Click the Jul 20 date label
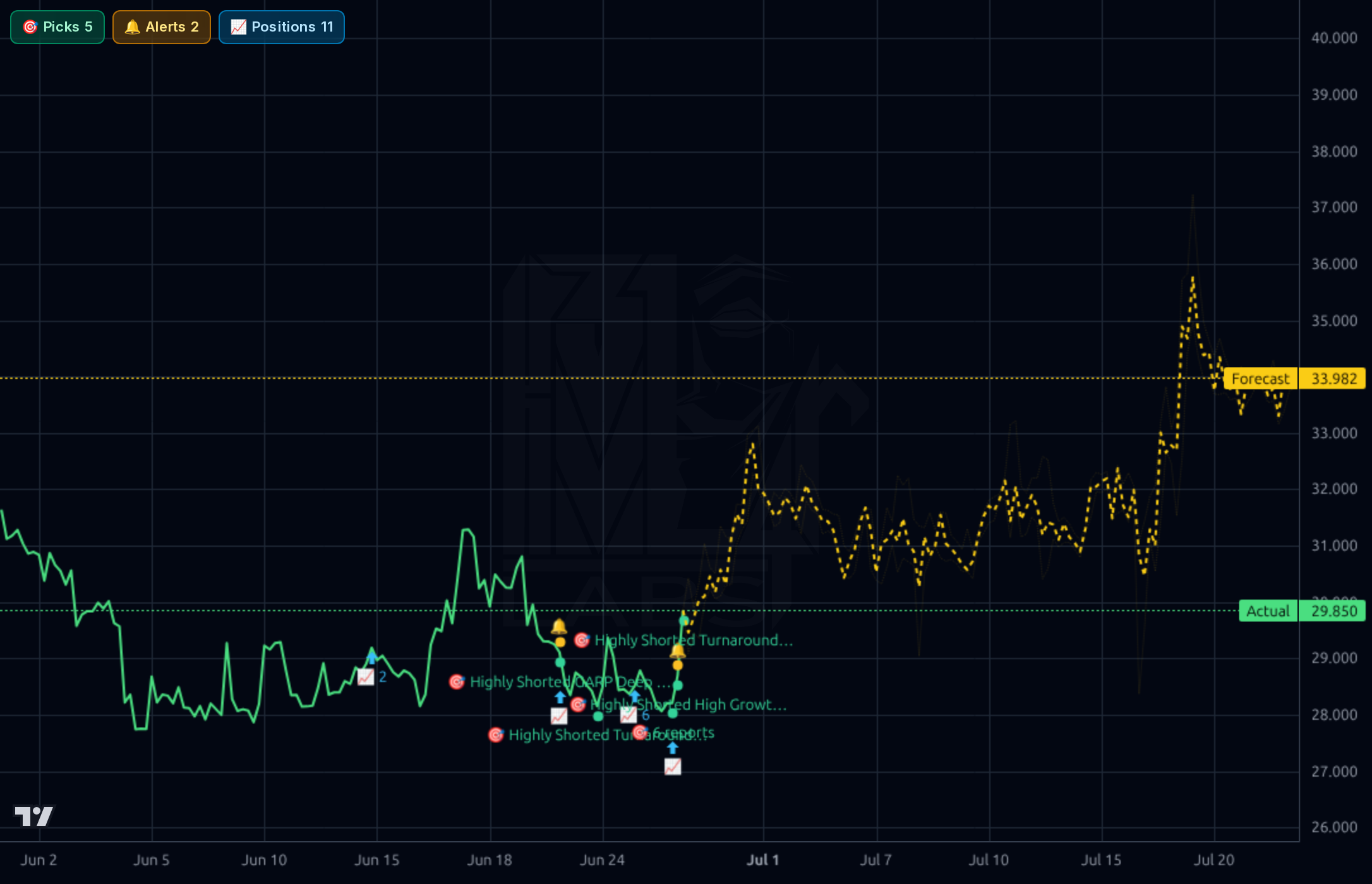This screenshot has width=1372, height=884. [x=1214, y=860]
